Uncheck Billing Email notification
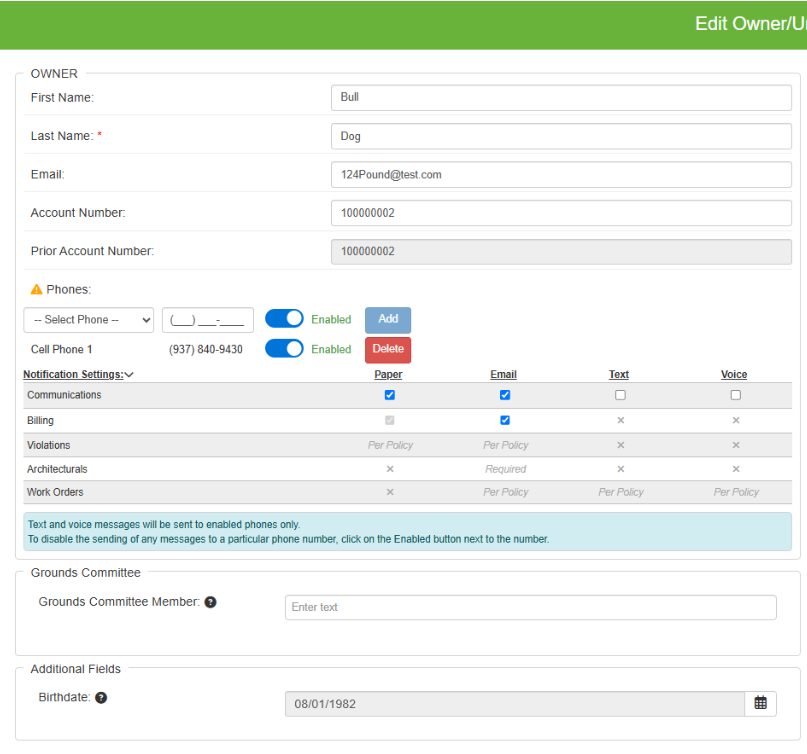 [505, 420]
